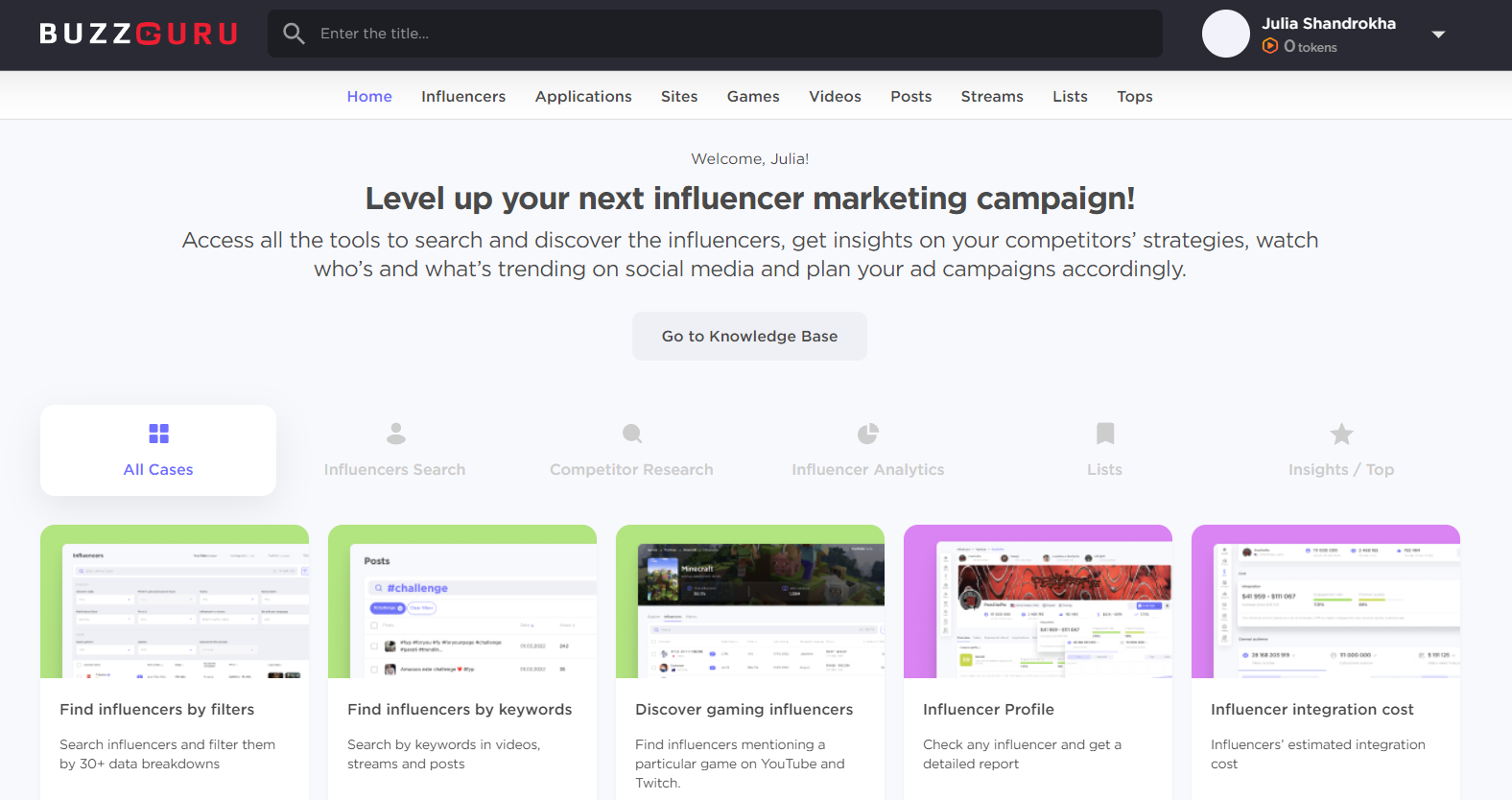Open the Influencers menu item

pos(463,96)
